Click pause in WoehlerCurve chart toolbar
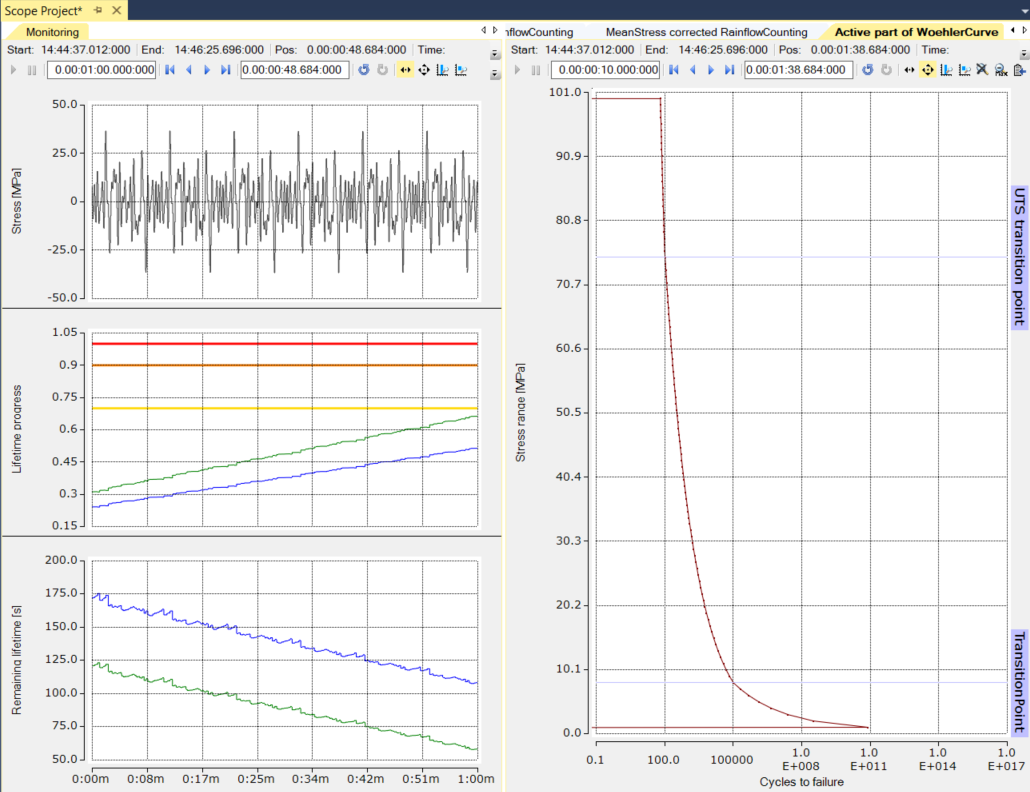 535,70
